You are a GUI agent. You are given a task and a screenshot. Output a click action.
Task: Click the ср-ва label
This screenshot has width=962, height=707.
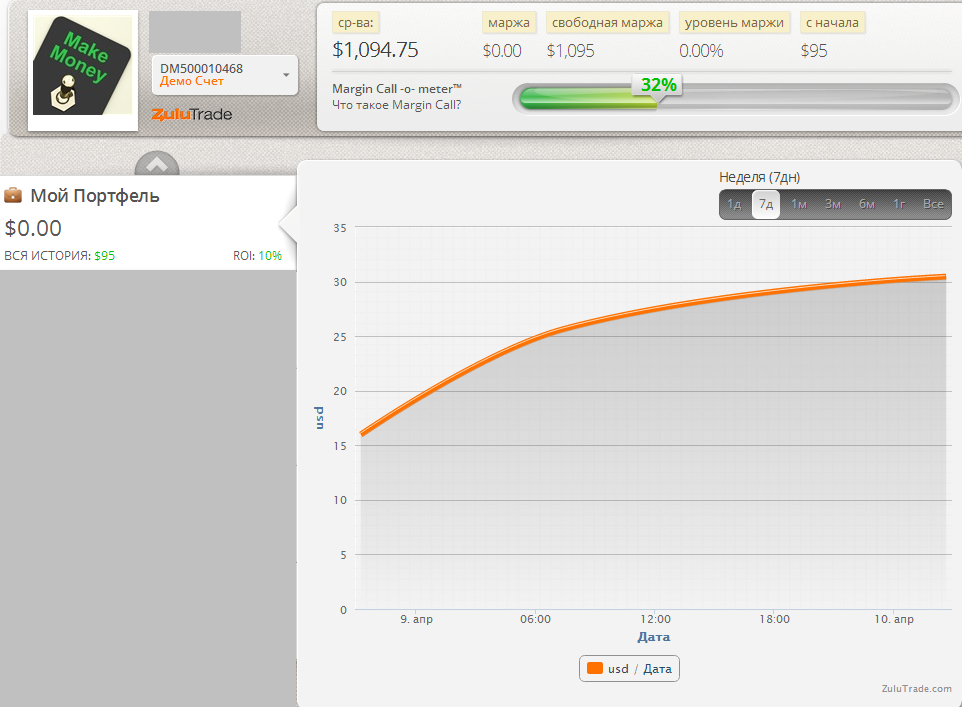coord(356,23)
